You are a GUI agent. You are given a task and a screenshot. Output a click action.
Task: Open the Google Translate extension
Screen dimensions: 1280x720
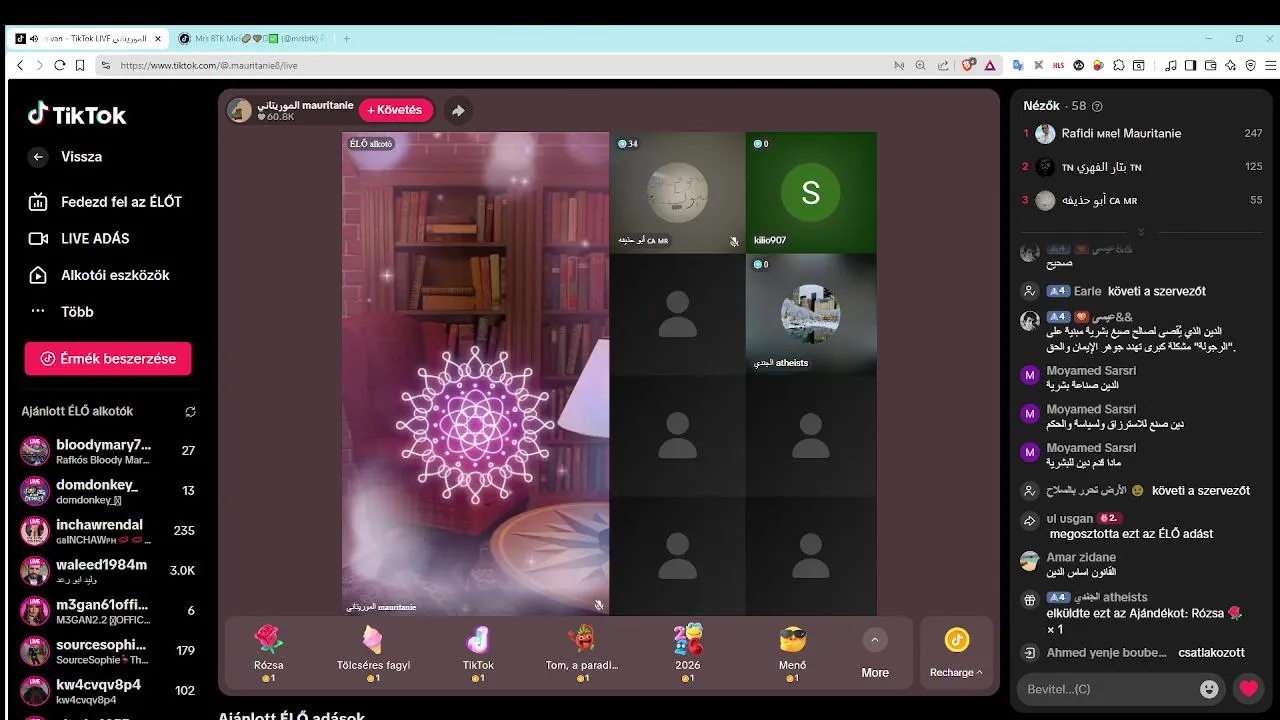1018,65
